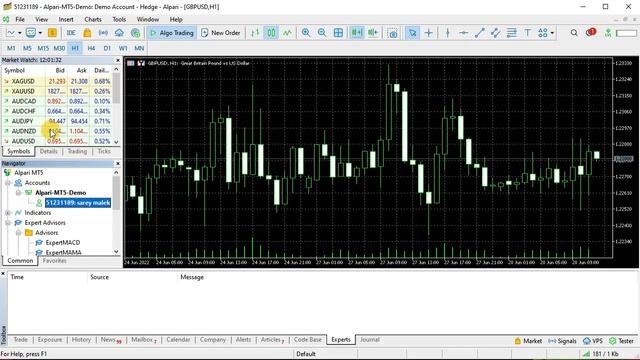
Task: Open the Tools menu
Action: 119,19
